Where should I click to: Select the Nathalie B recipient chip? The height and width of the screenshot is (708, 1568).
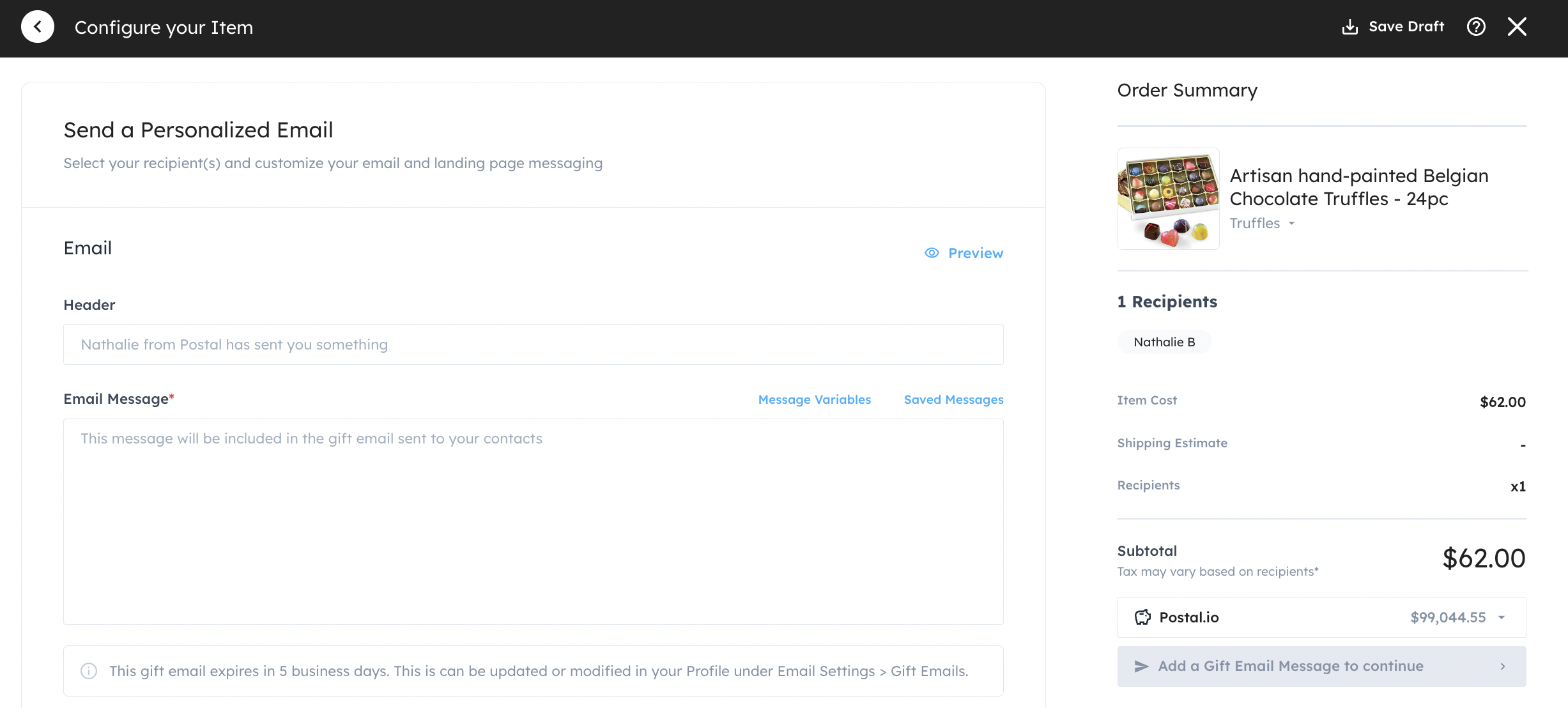(x=1164, y=342)
